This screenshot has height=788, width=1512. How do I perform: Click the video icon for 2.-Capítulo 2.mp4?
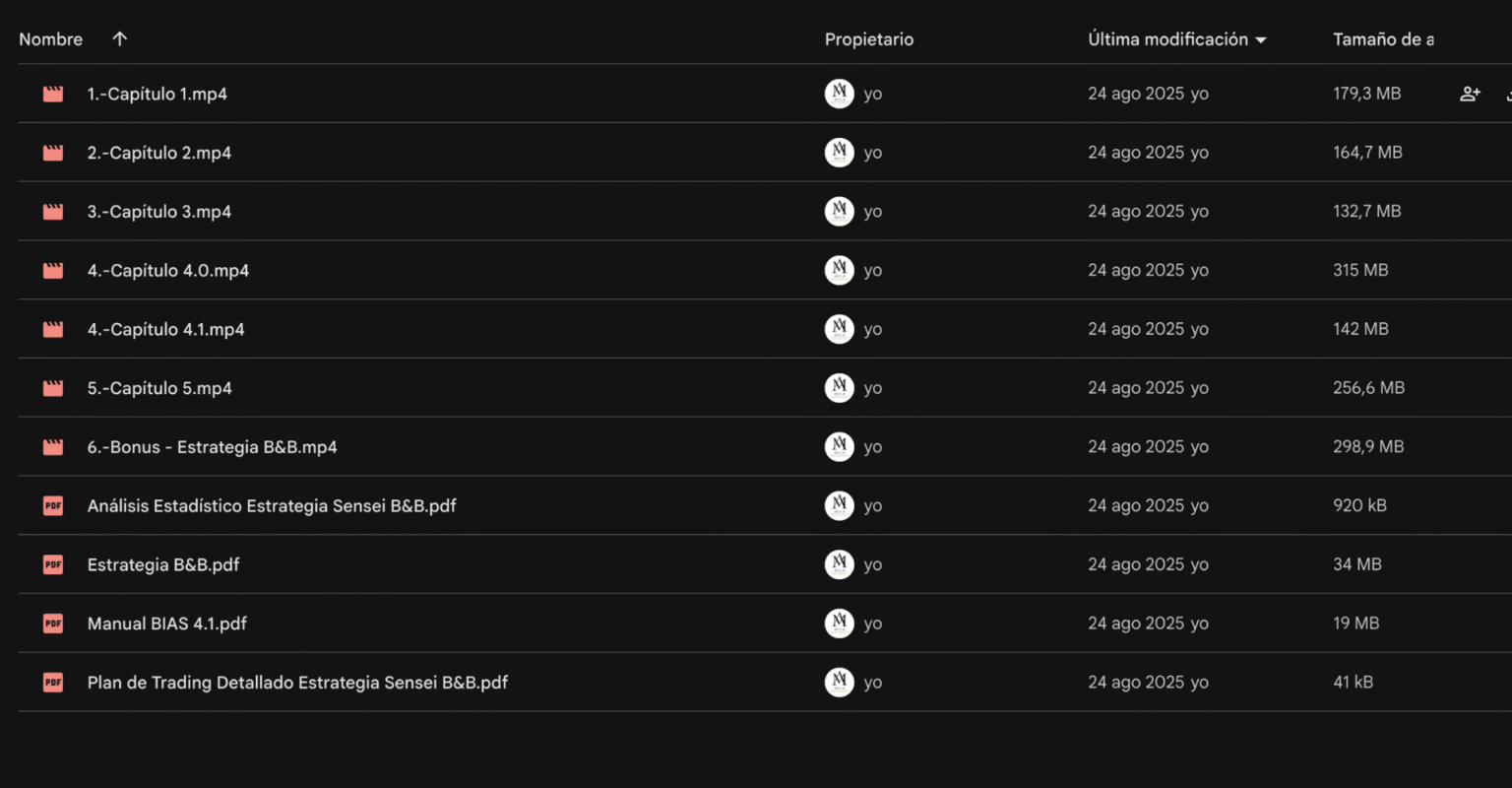tap(53, 153)
